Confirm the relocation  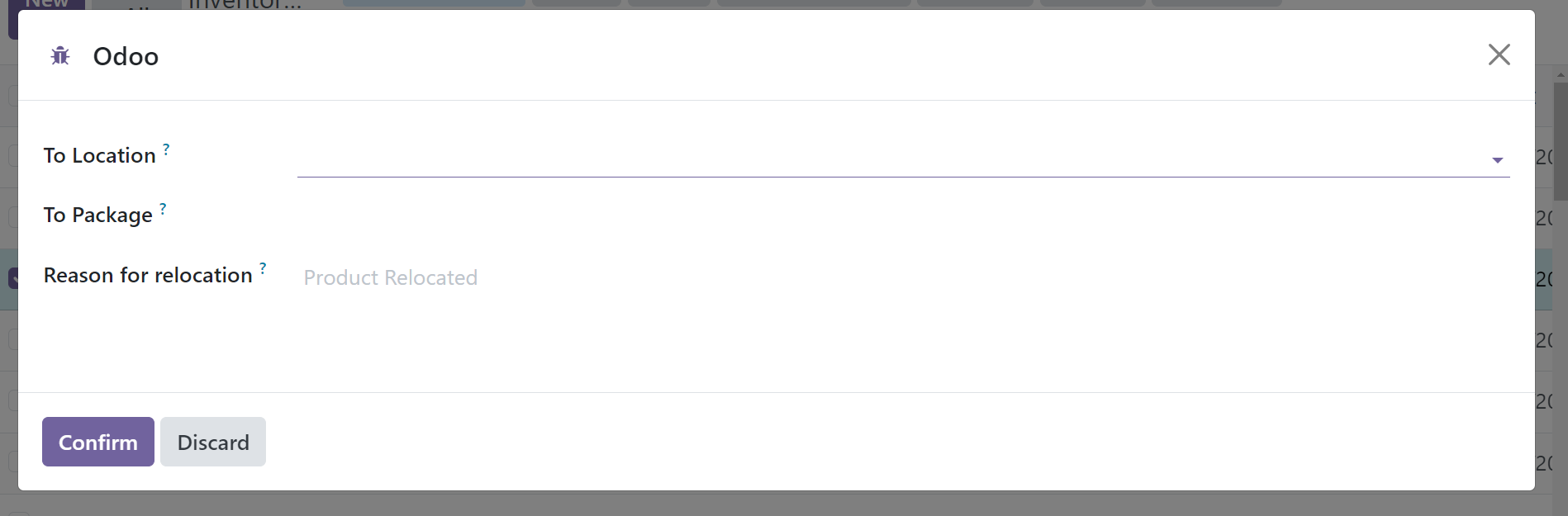98,442
